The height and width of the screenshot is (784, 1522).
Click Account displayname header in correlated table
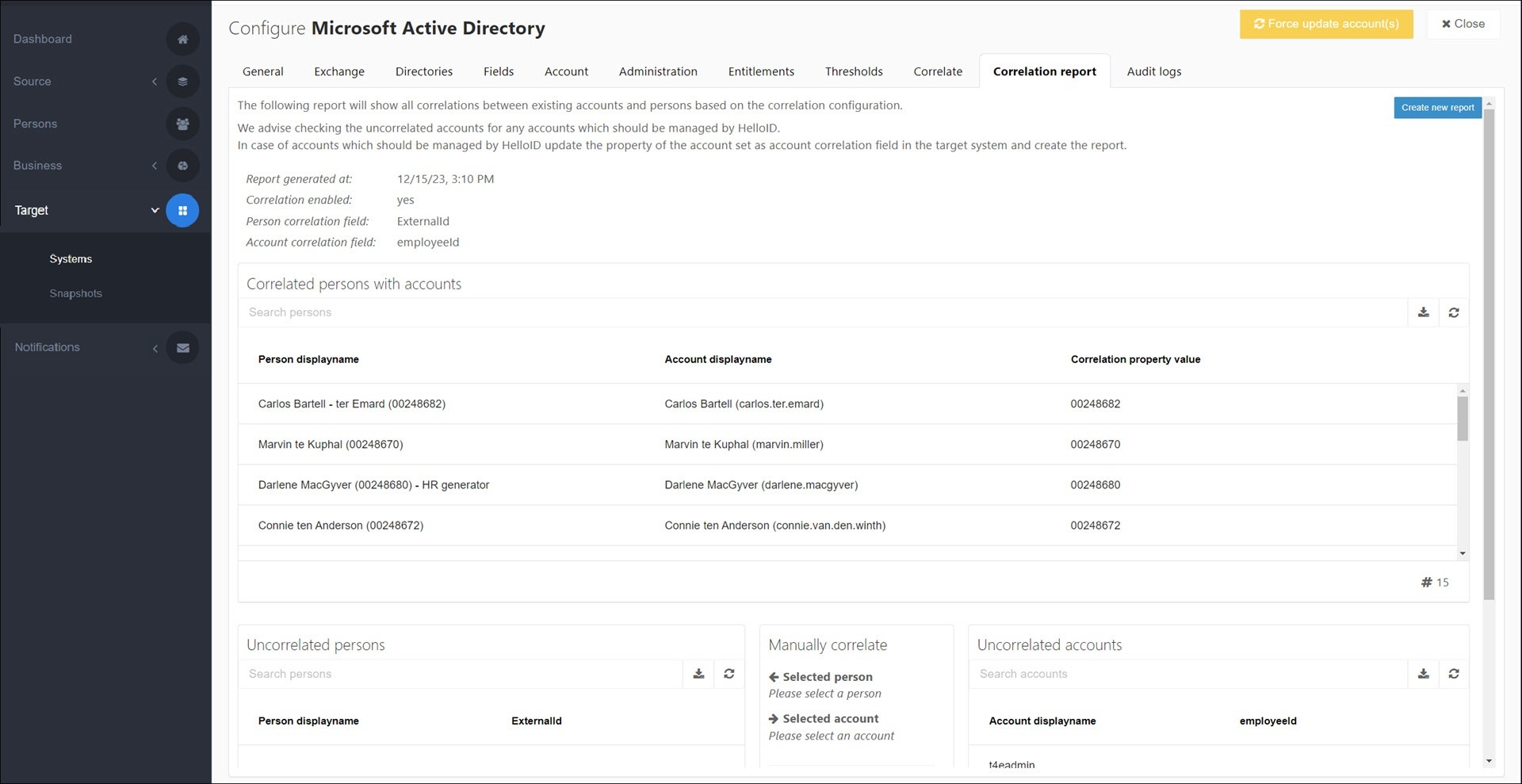tap(718, 359)
